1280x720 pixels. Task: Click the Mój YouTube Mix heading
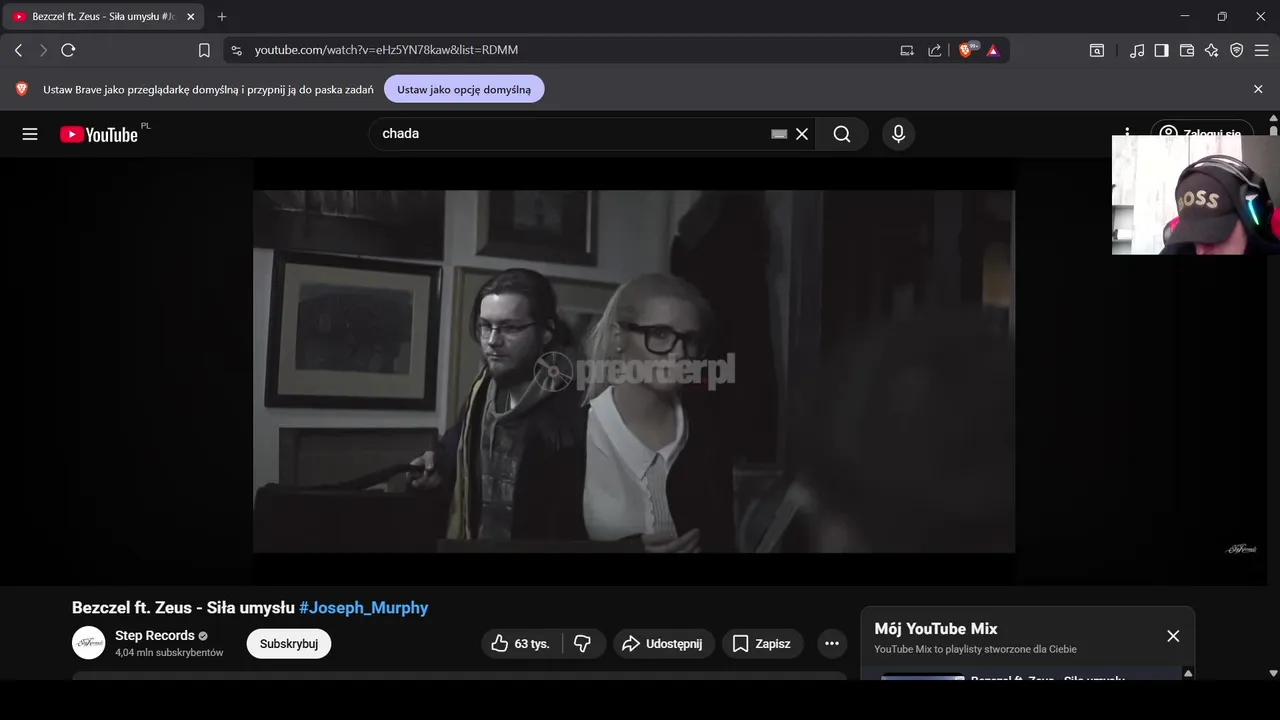[x=936, y=629]
